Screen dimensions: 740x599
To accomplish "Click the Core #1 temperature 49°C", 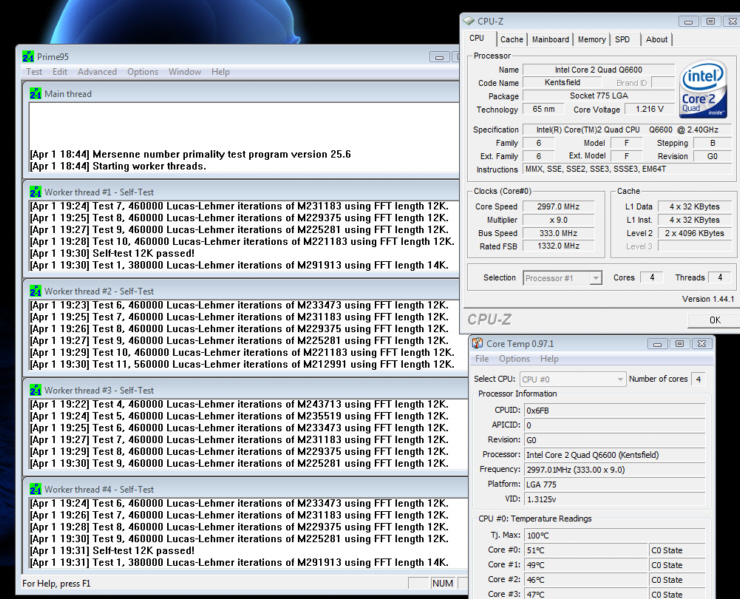I will tap(586, 565).
